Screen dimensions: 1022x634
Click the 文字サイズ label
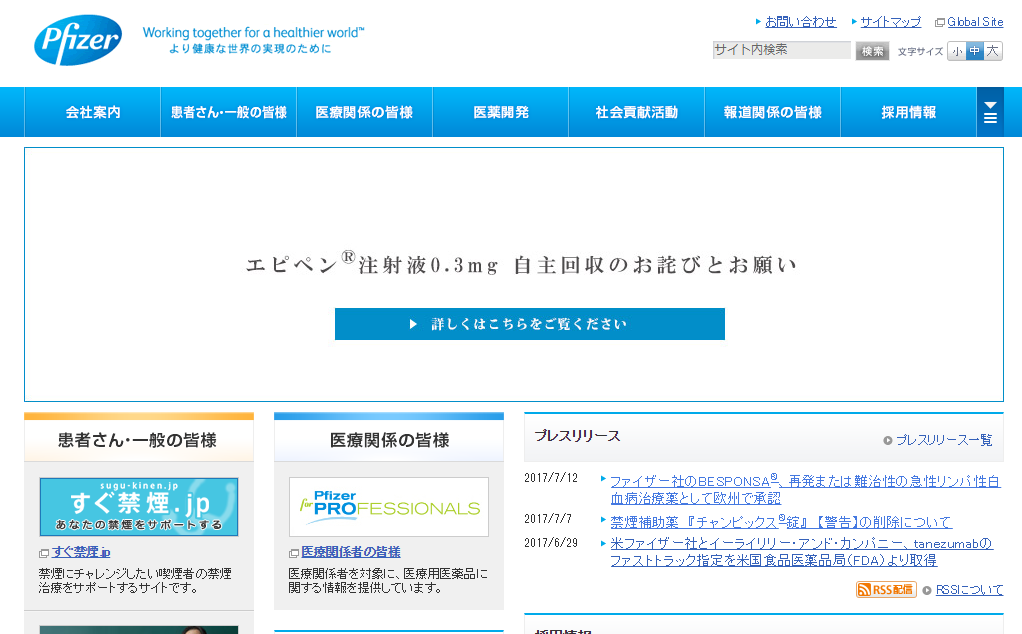click(920, 51)
